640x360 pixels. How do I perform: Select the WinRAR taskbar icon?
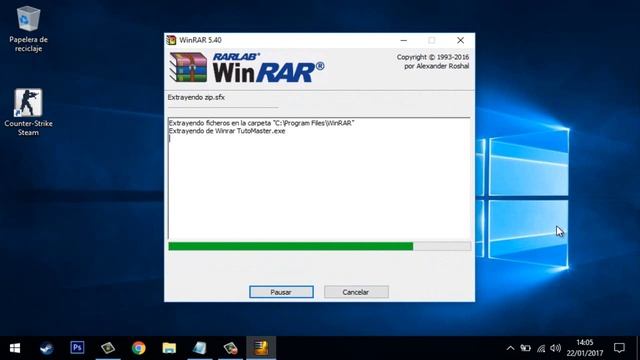pos(261,348)
